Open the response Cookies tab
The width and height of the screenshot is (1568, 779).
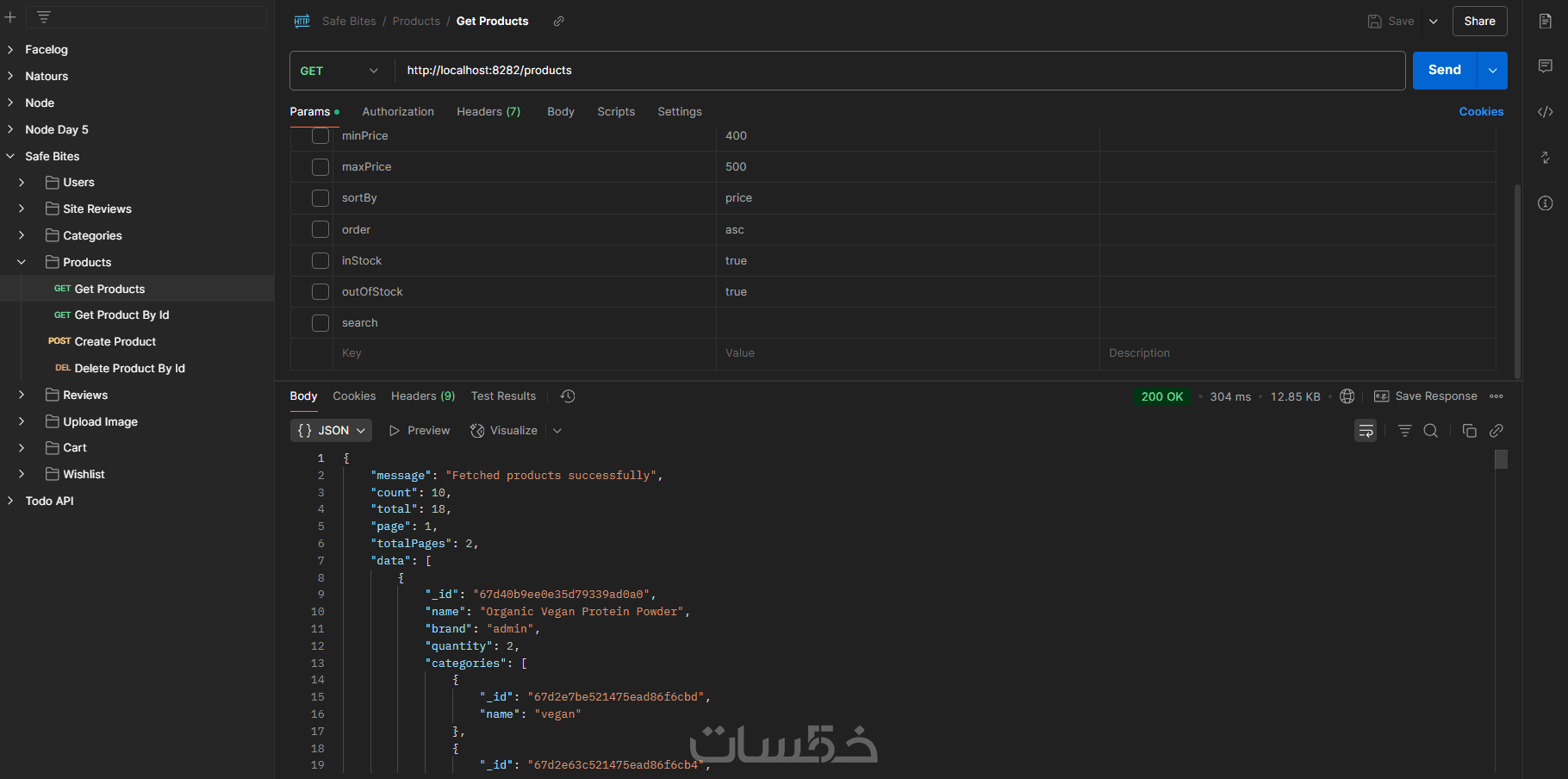(x=354, y=396)
